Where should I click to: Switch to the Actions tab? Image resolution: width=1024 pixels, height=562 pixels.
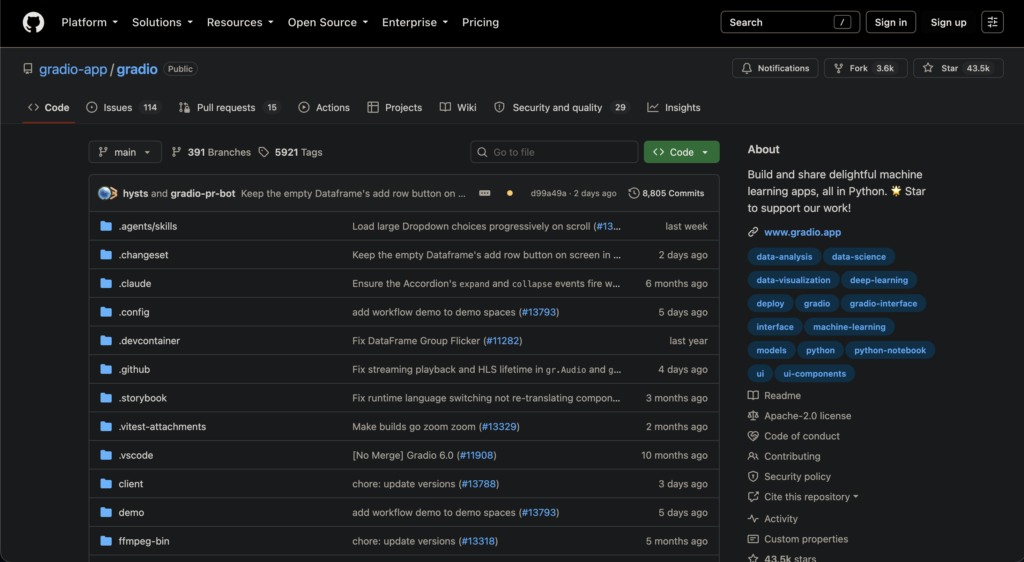click(x=324, y=107)
